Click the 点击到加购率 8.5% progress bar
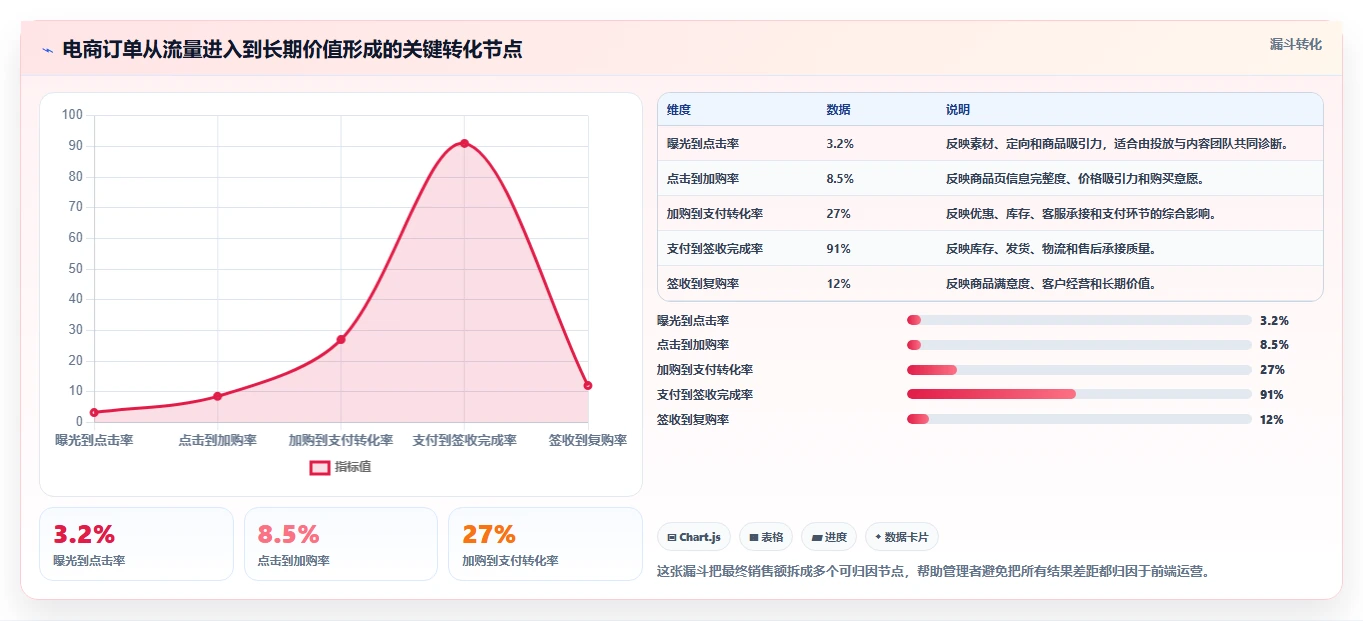Viewport: 1363px width, 621px height. coord(1079,345)
